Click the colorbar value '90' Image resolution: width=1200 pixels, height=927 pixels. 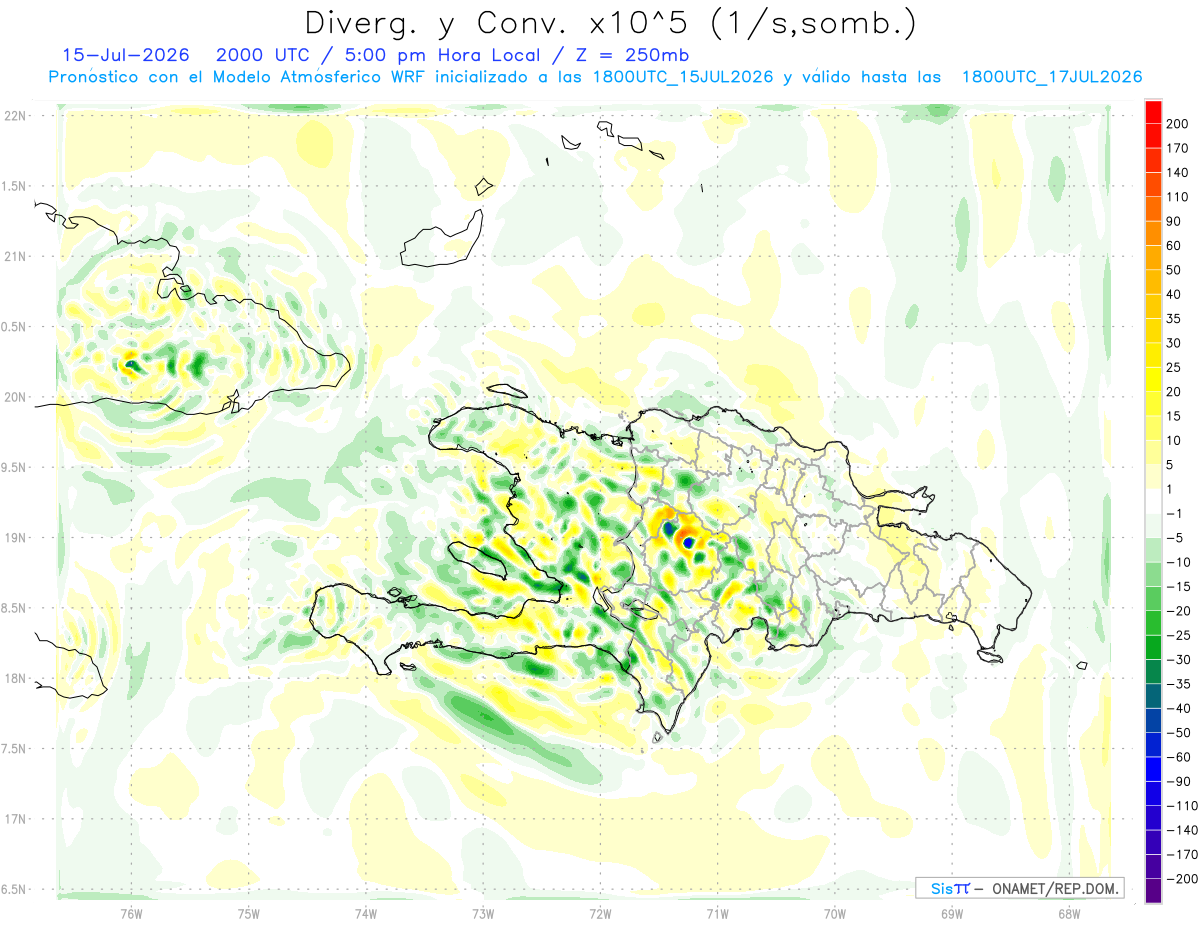coord(1174,220)
